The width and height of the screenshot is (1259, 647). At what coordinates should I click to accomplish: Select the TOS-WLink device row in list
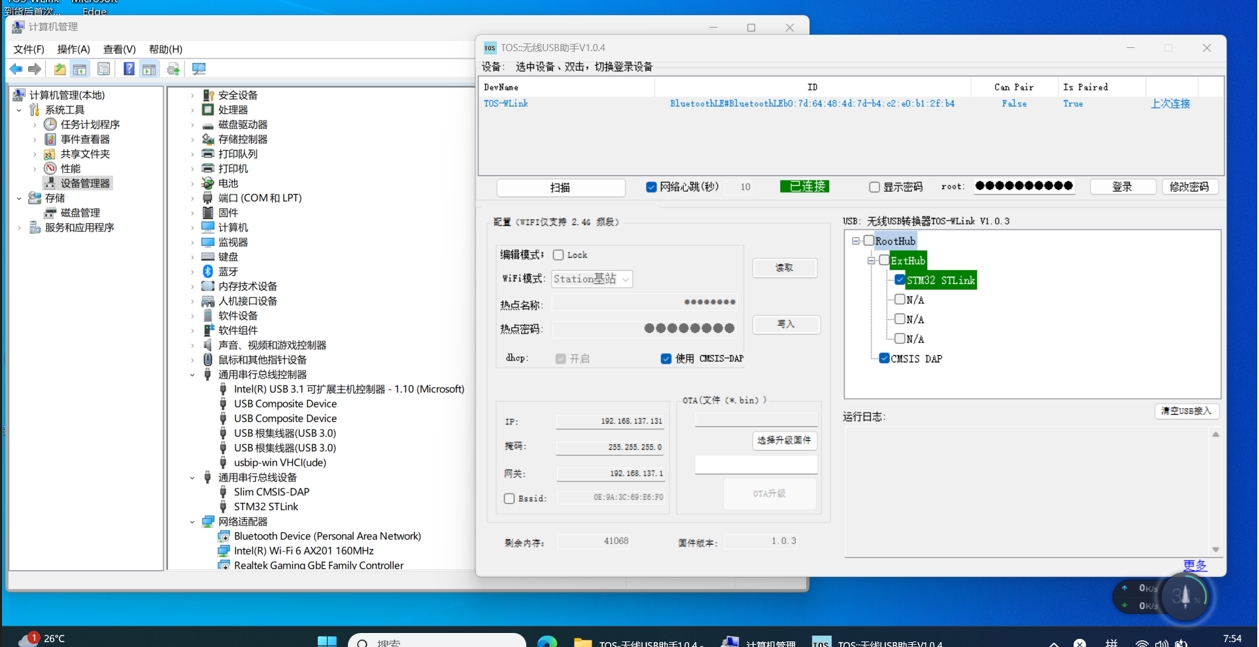pos(851,104)
